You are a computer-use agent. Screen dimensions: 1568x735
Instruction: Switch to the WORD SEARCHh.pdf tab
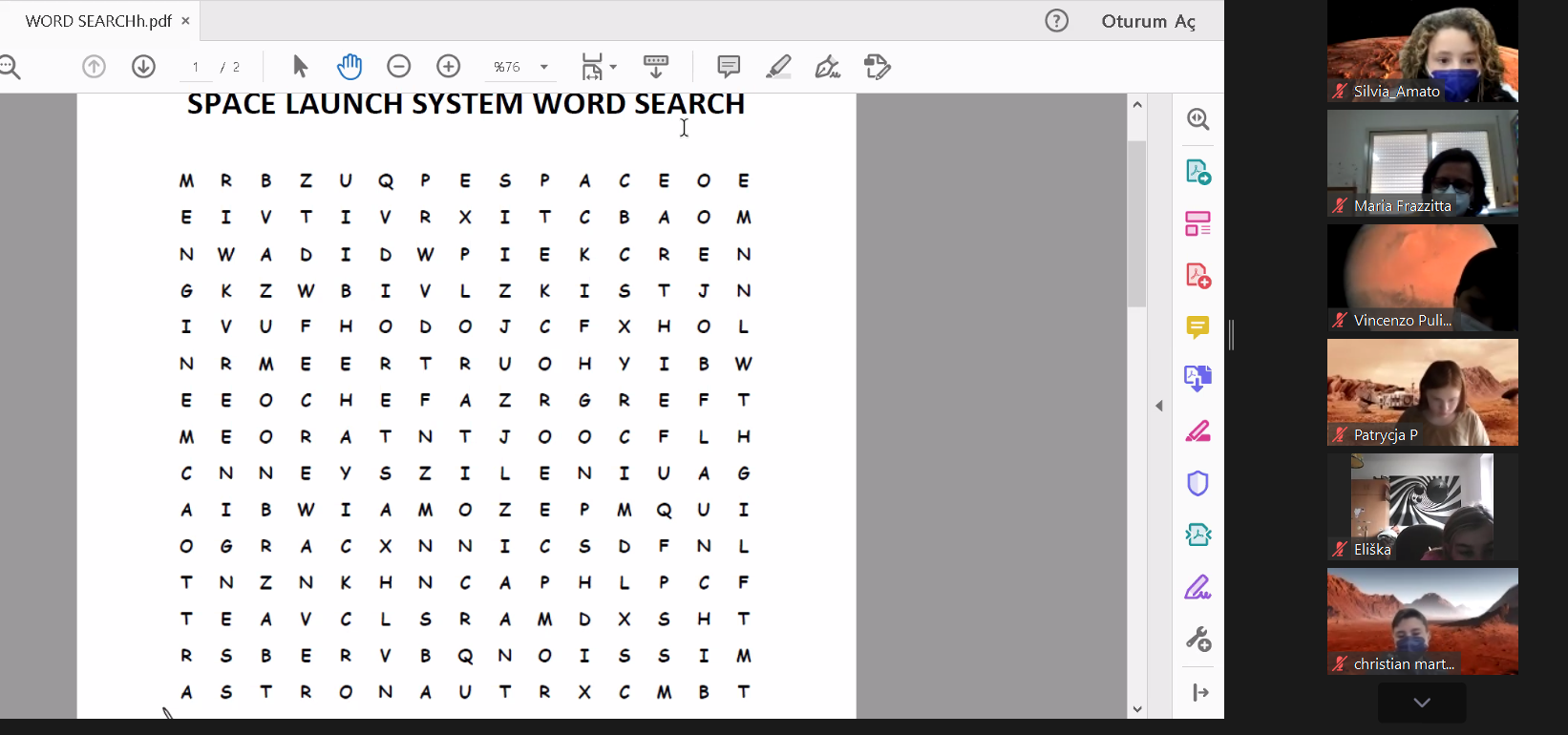tap(97, 21)
